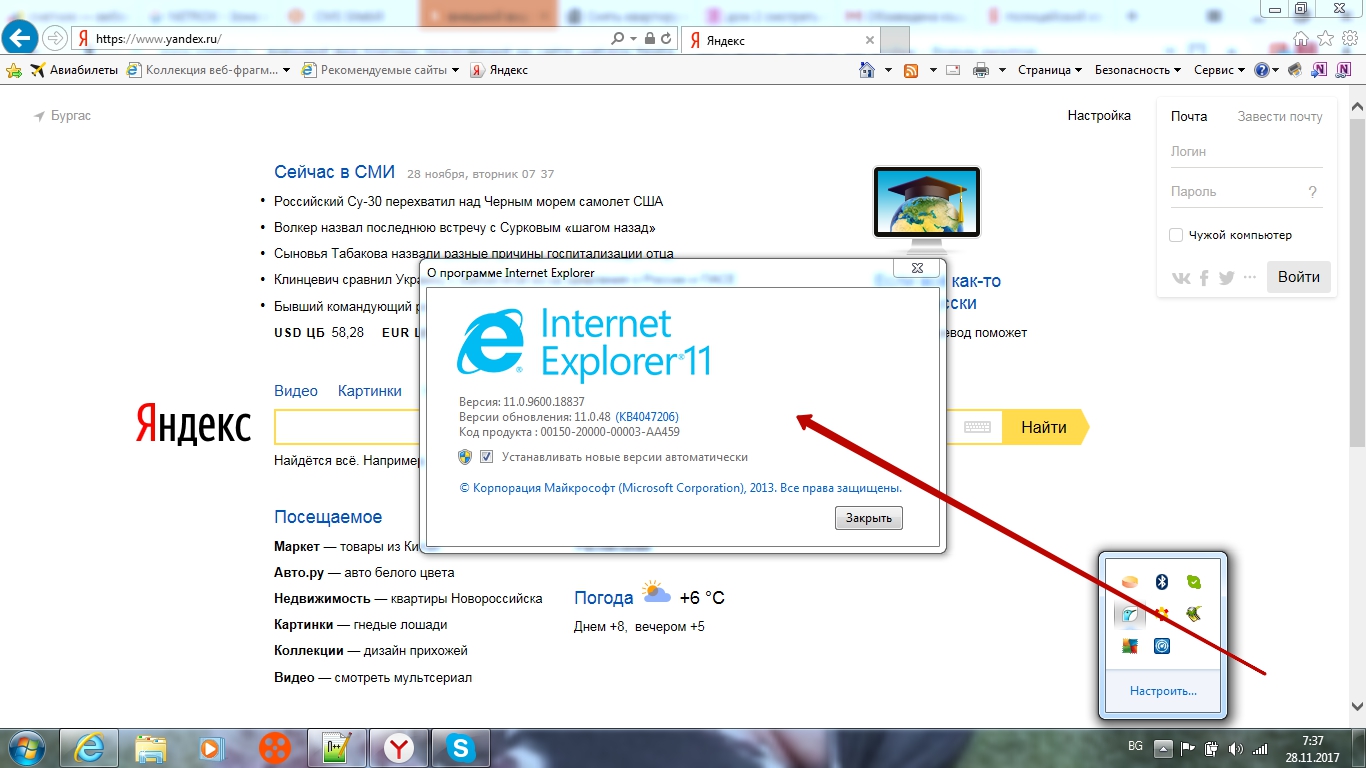1366x768 pixels.
Task: Click the command bar Home page icon
Action: [x=868, y=70]
